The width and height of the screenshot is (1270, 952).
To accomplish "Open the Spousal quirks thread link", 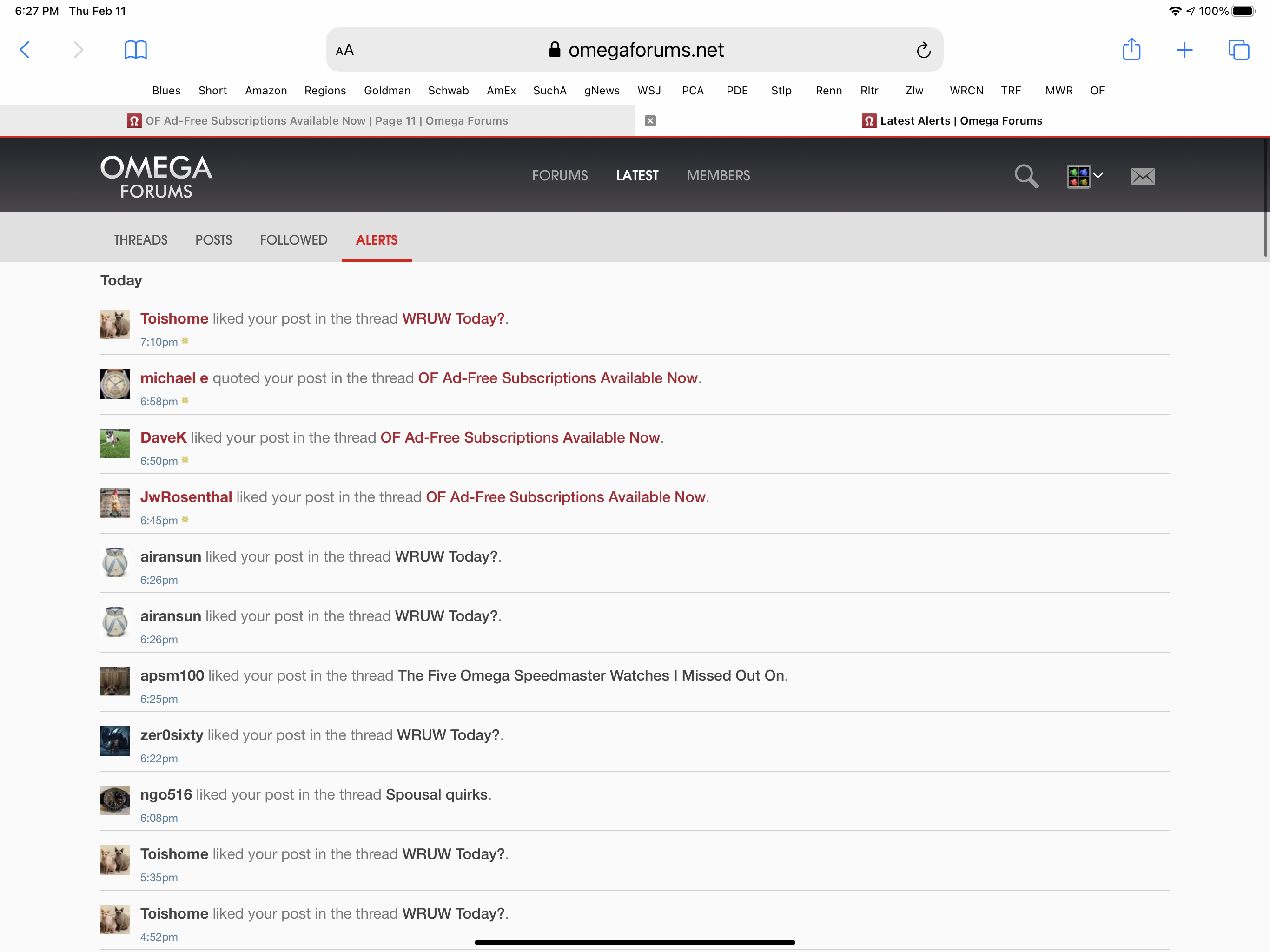I will pyautogui.click(x=437, y=794).
